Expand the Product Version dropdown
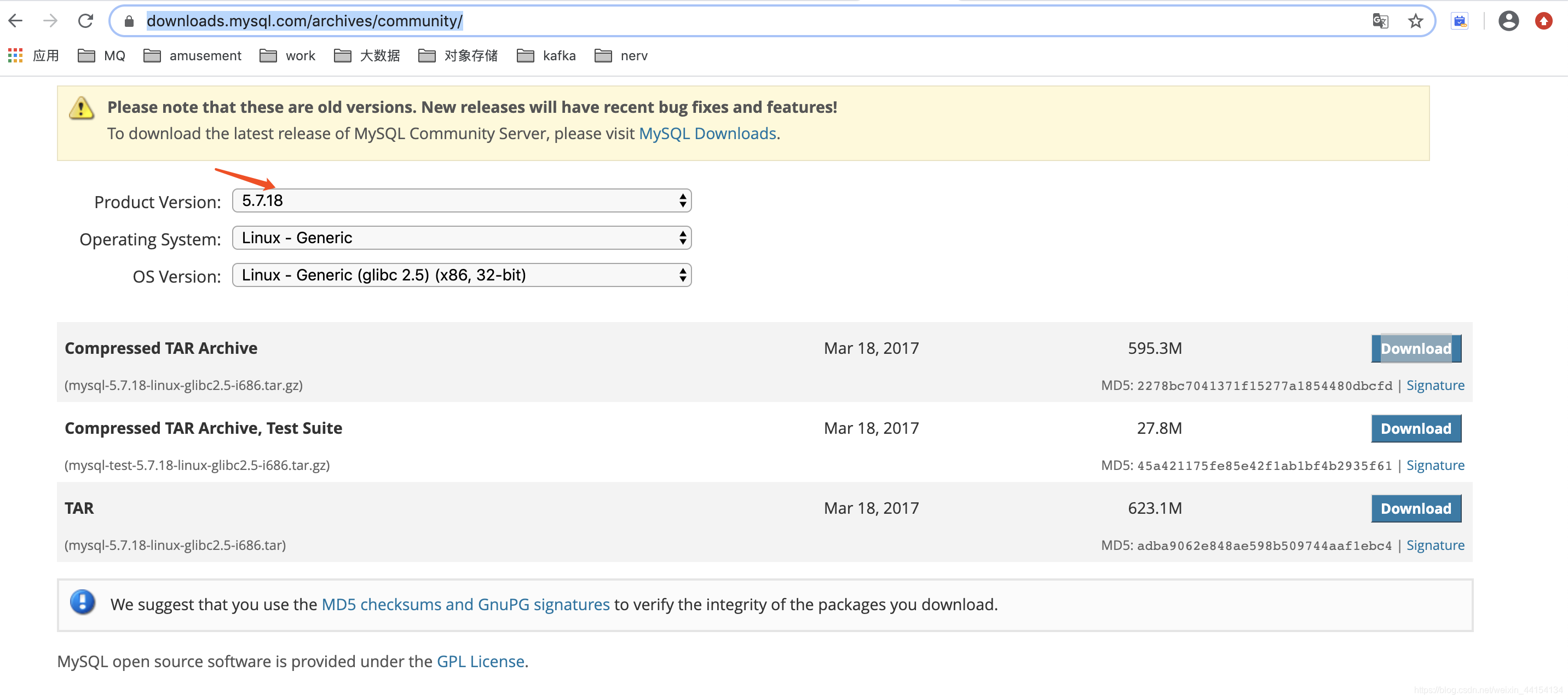The height and width of the screenshot is (700, 1568). (x=460, y=202)
